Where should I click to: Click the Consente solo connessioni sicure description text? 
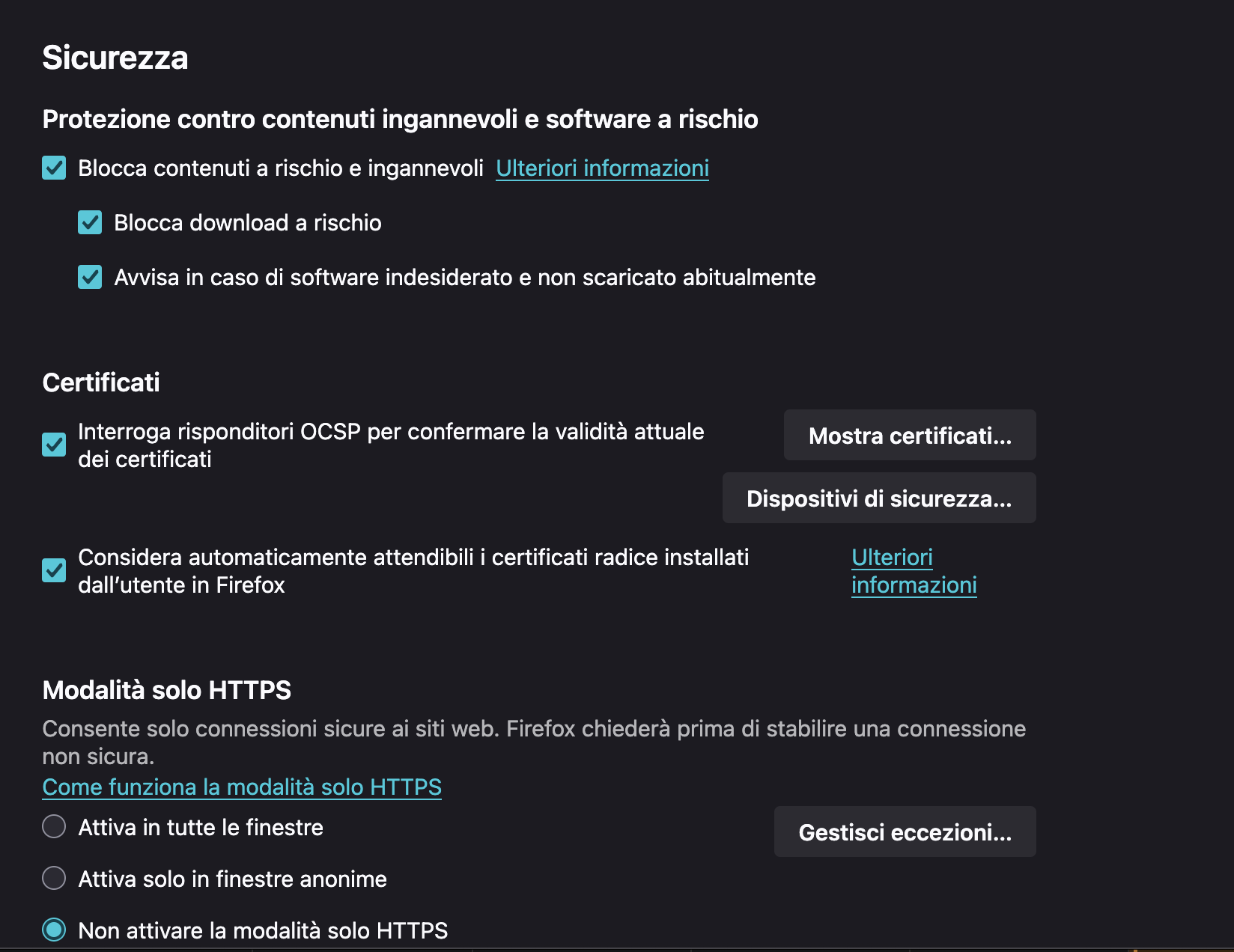533,729
